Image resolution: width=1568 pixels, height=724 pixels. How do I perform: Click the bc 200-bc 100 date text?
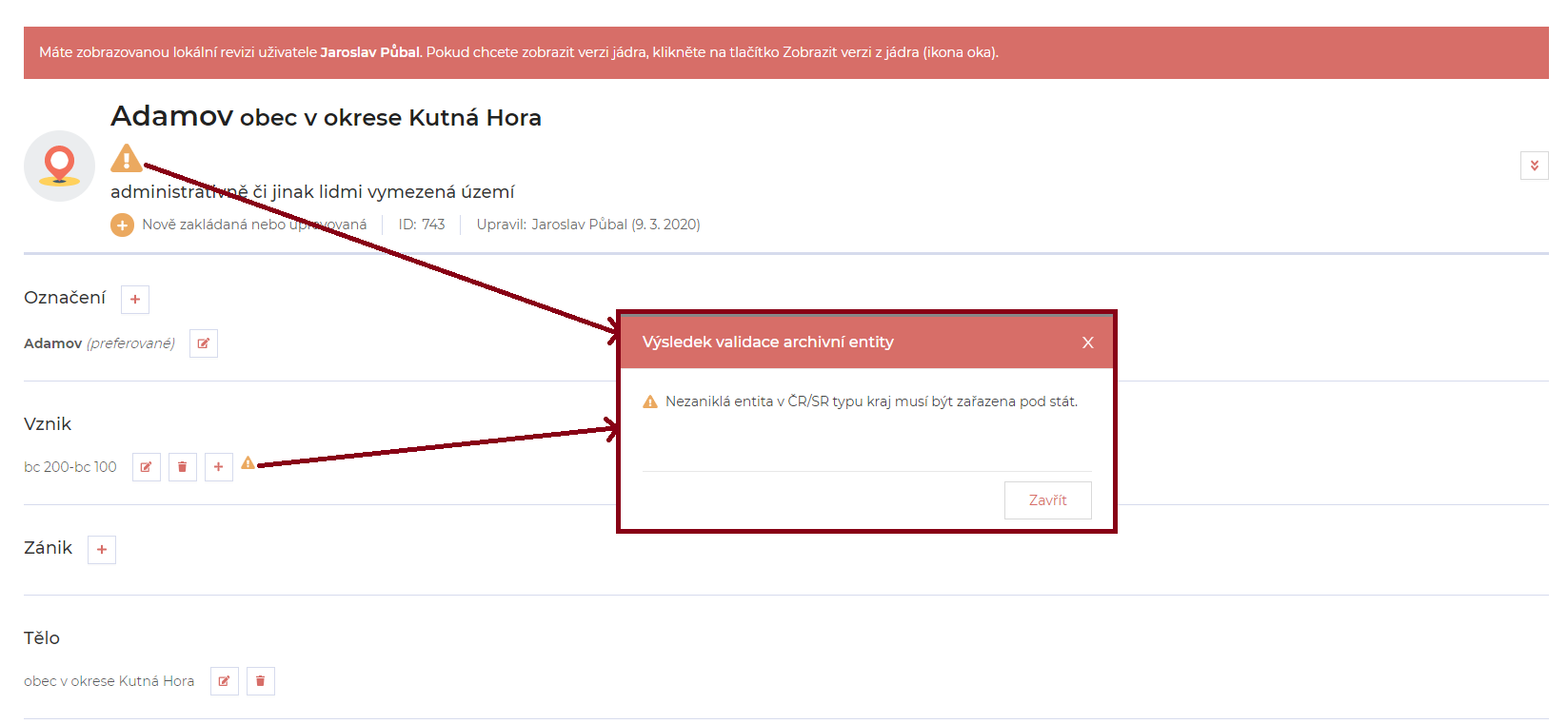click(x=70, y=467)
